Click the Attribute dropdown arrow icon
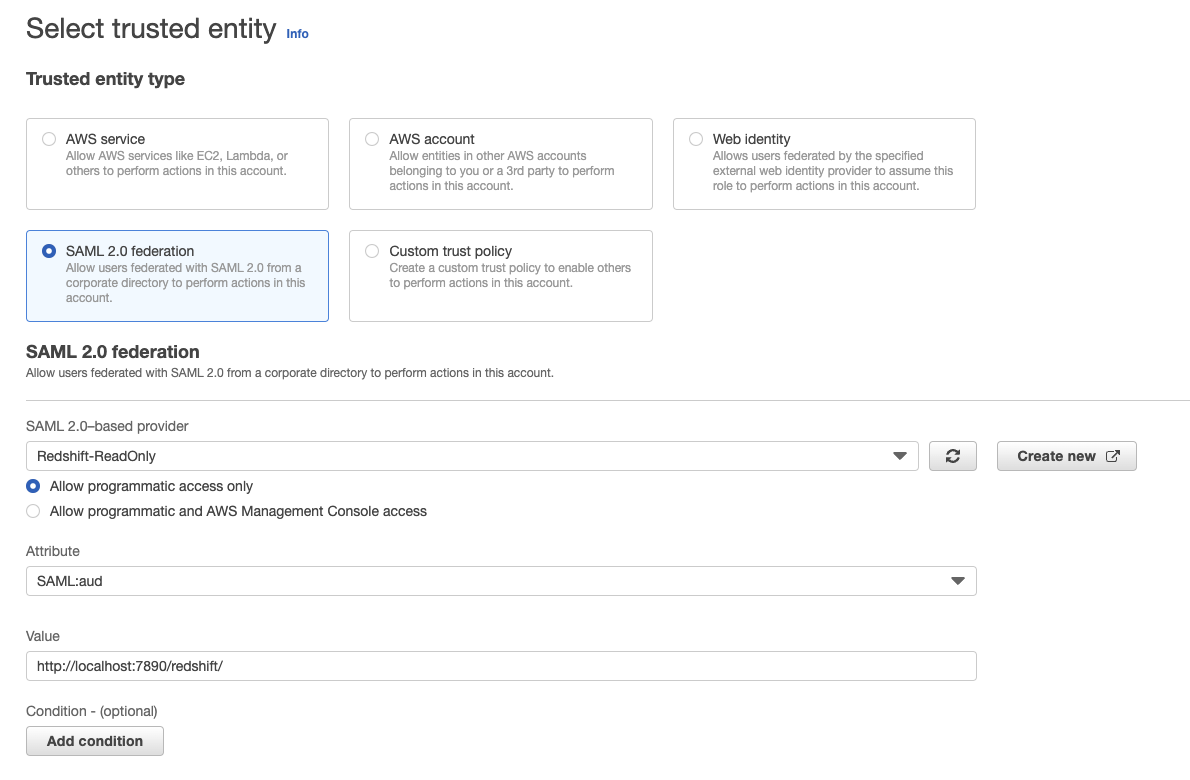1190x780 pixels. tap(958, 581)
